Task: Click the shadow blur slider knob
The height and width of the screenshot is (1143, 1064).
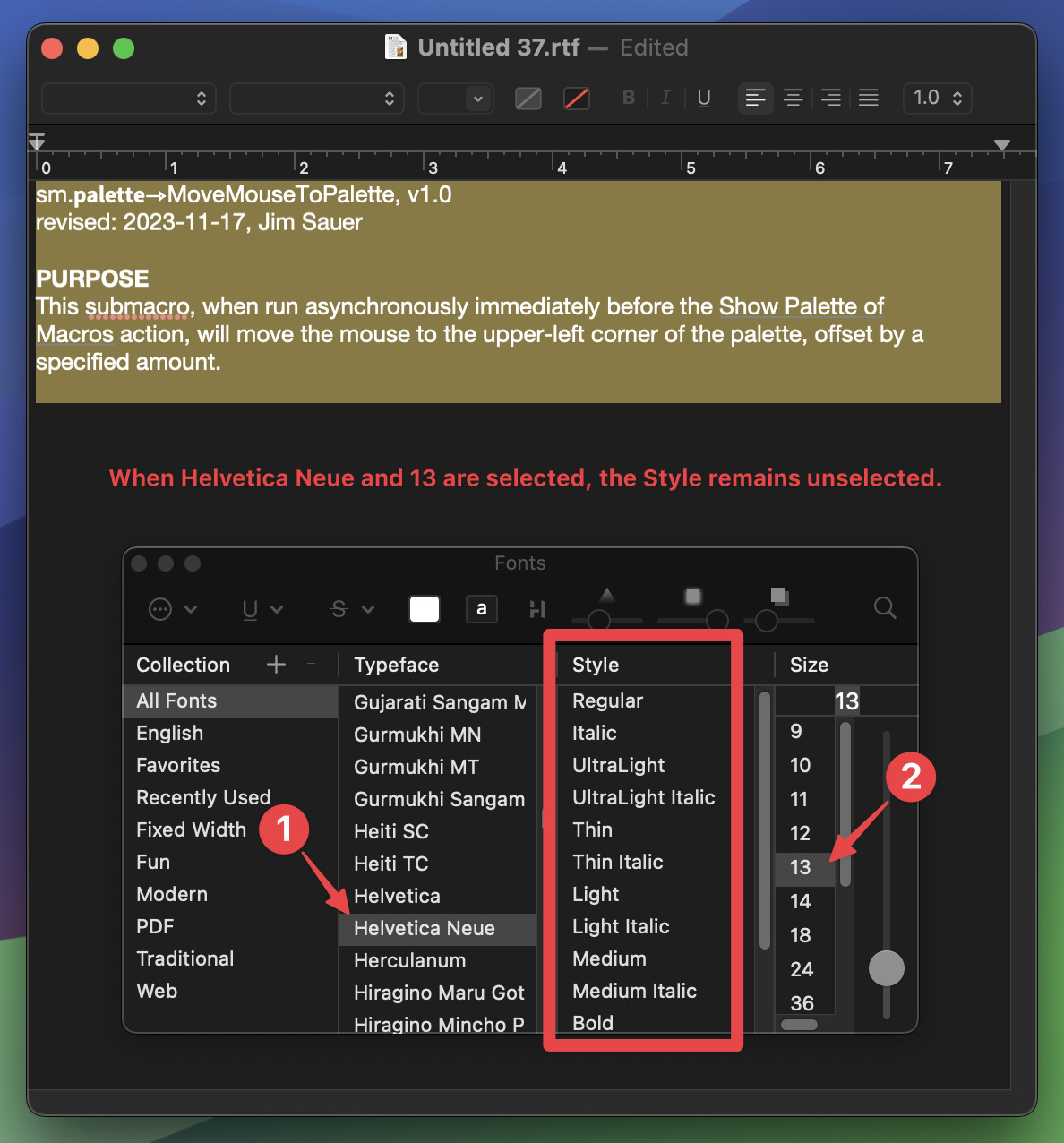Action: (x=717, y=620)
